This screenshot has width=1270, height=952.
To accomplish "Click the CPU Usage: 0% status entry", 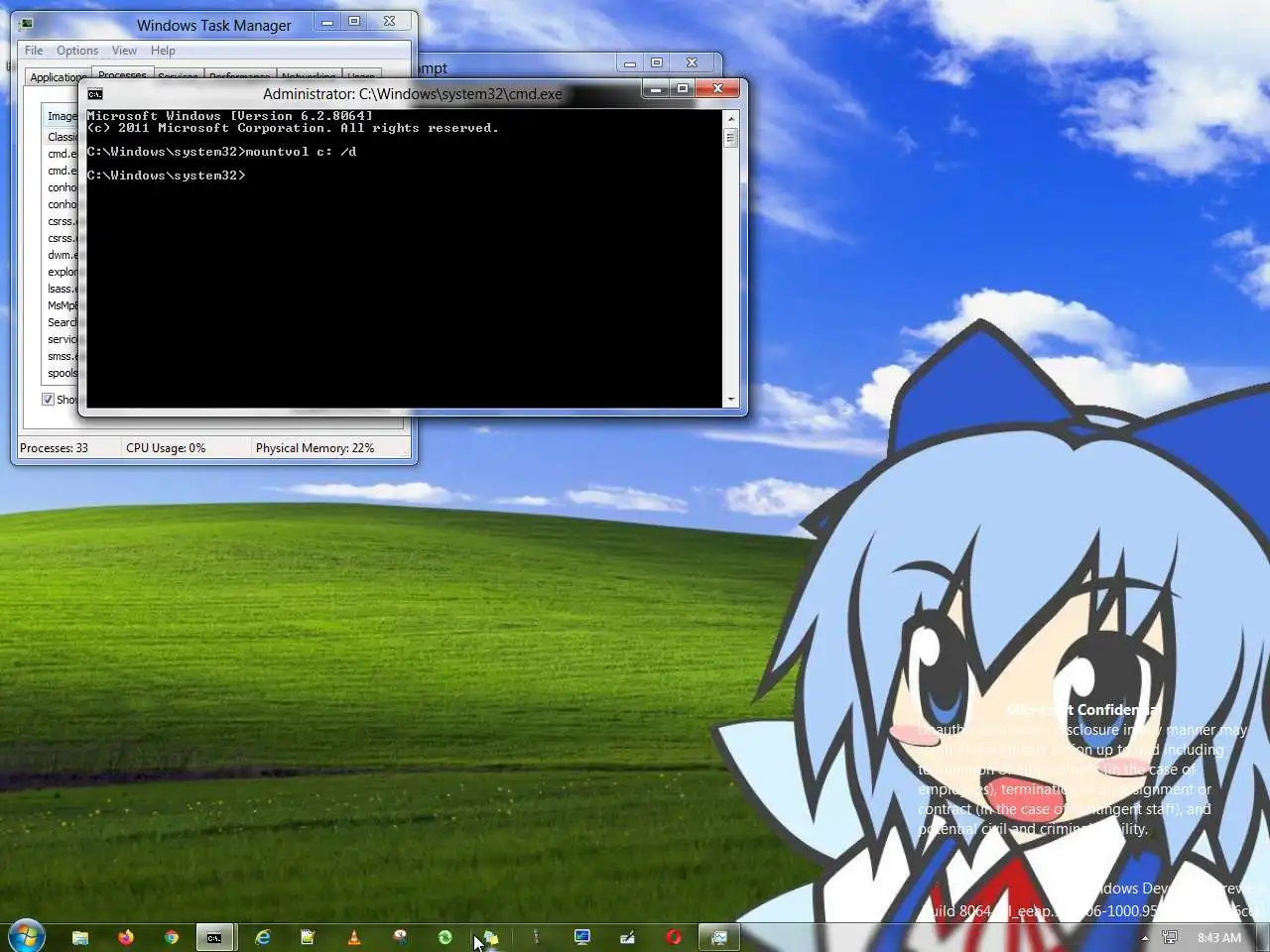I will (x=166, y=448).
